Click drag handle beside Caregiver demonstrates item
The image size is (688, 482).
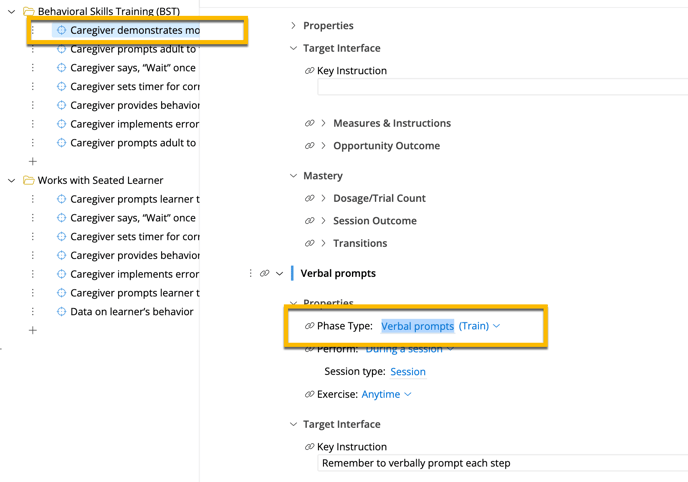(x=32, y=30)
